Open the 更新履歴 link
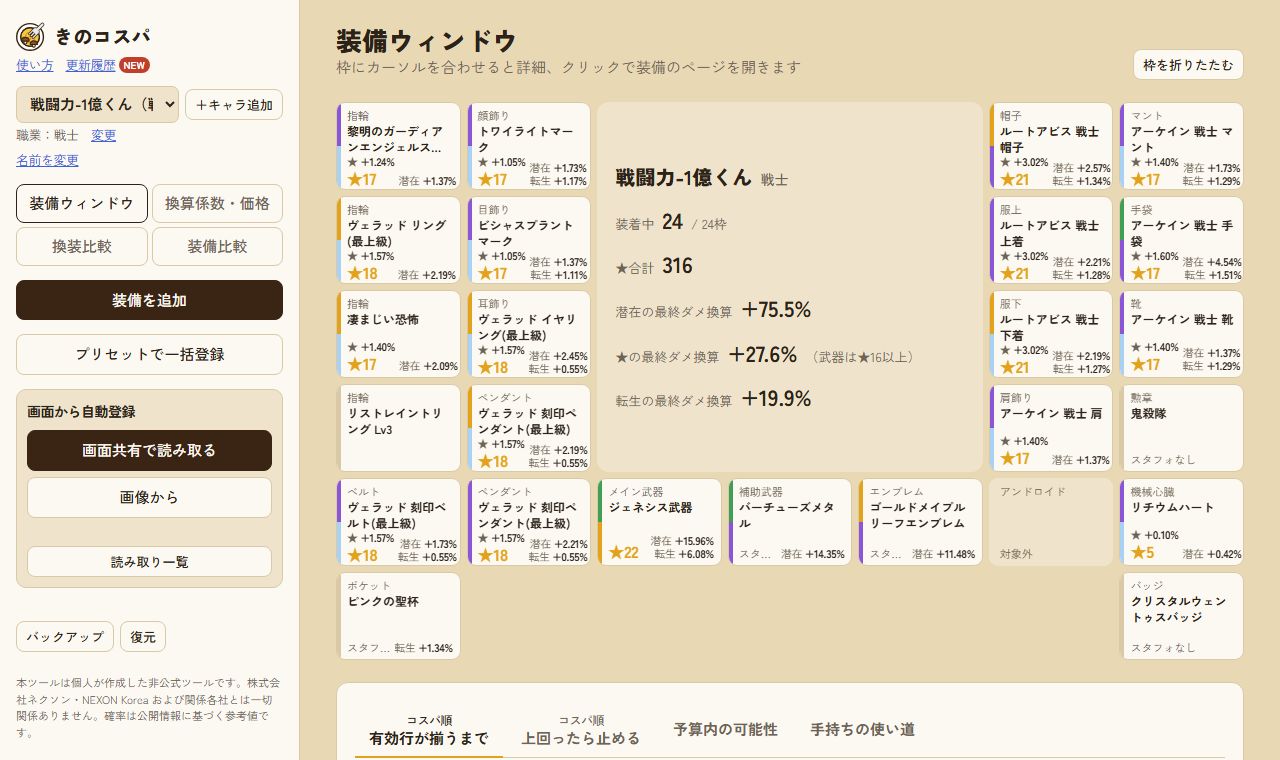Image resolution: width=1280 pixels, height=760 pixels. 91,65
